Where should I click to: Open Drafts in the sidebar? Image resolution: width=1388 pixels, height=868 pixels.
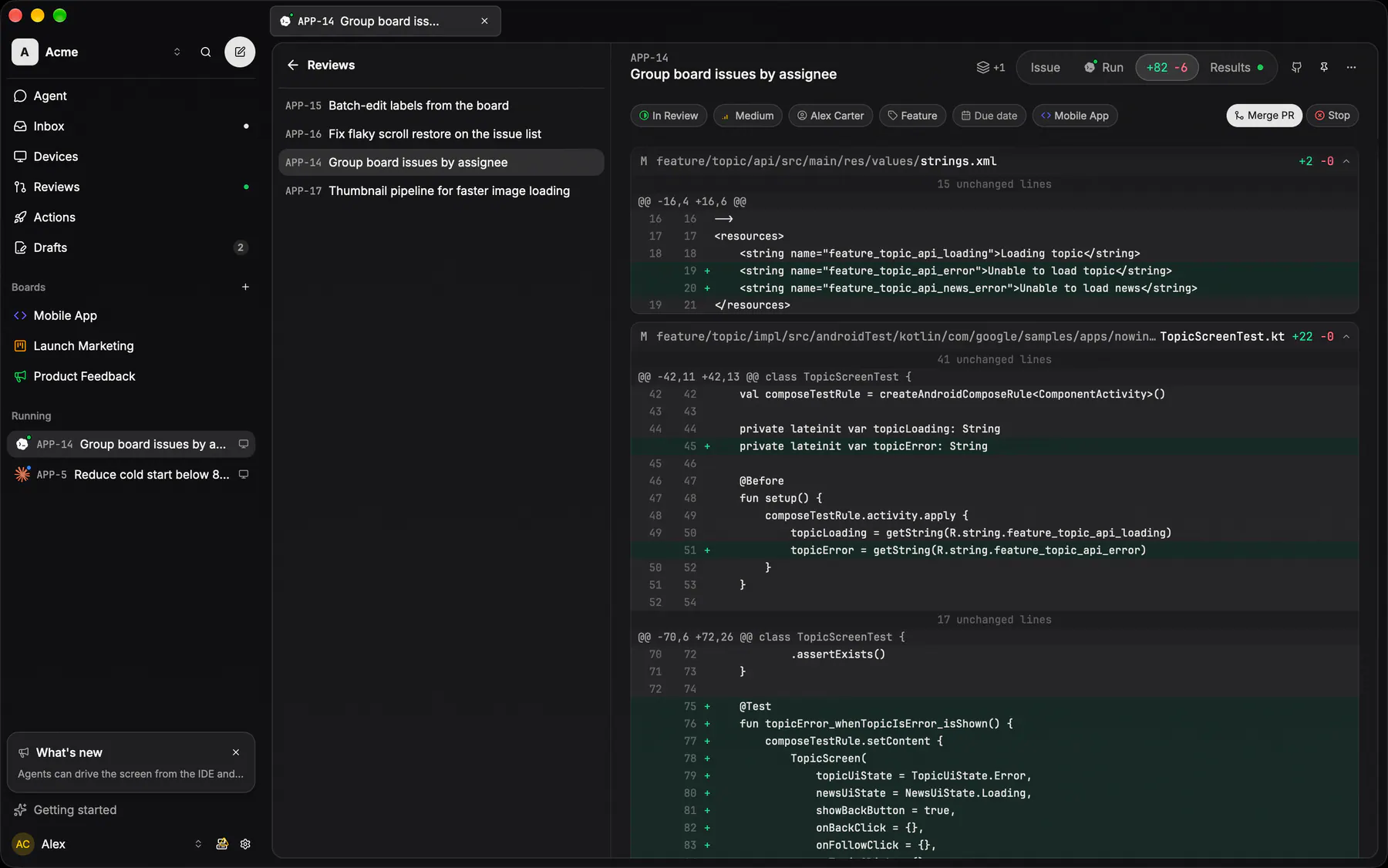[131, 247]
